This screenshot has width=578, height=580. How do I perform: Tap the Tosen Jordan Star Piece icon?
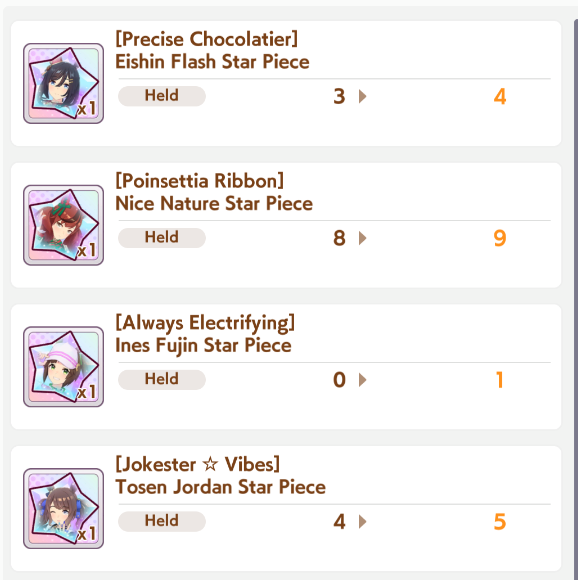tap(63, 508)
